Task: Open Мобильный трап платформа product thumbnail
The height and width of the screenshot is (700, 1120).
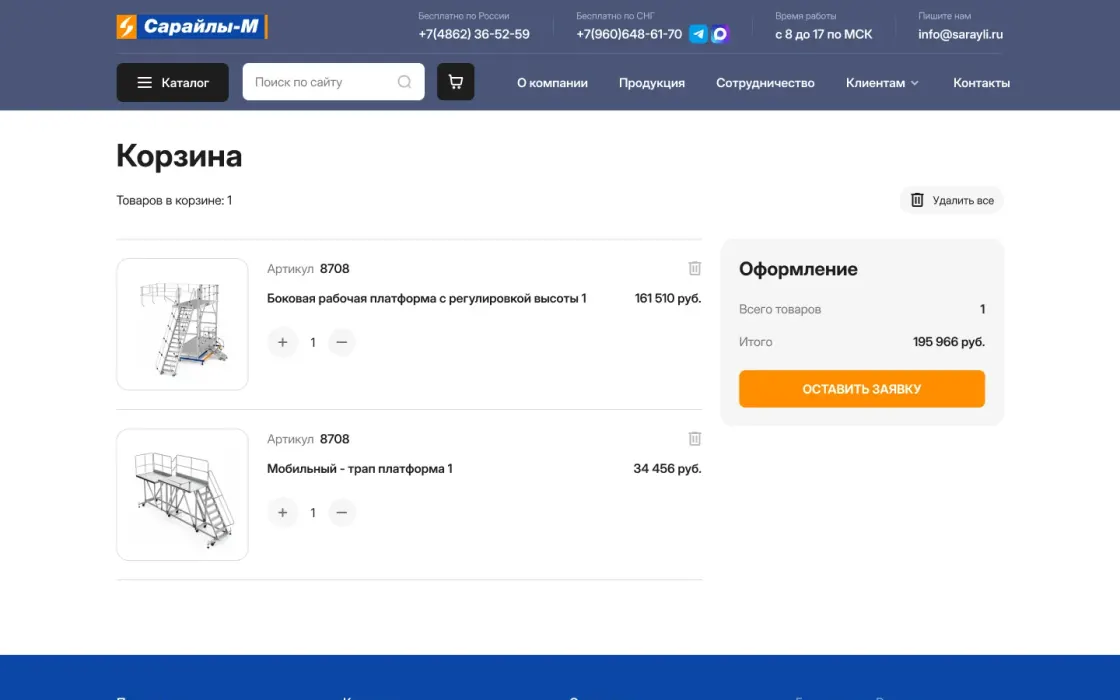Action: coord(182,494)
